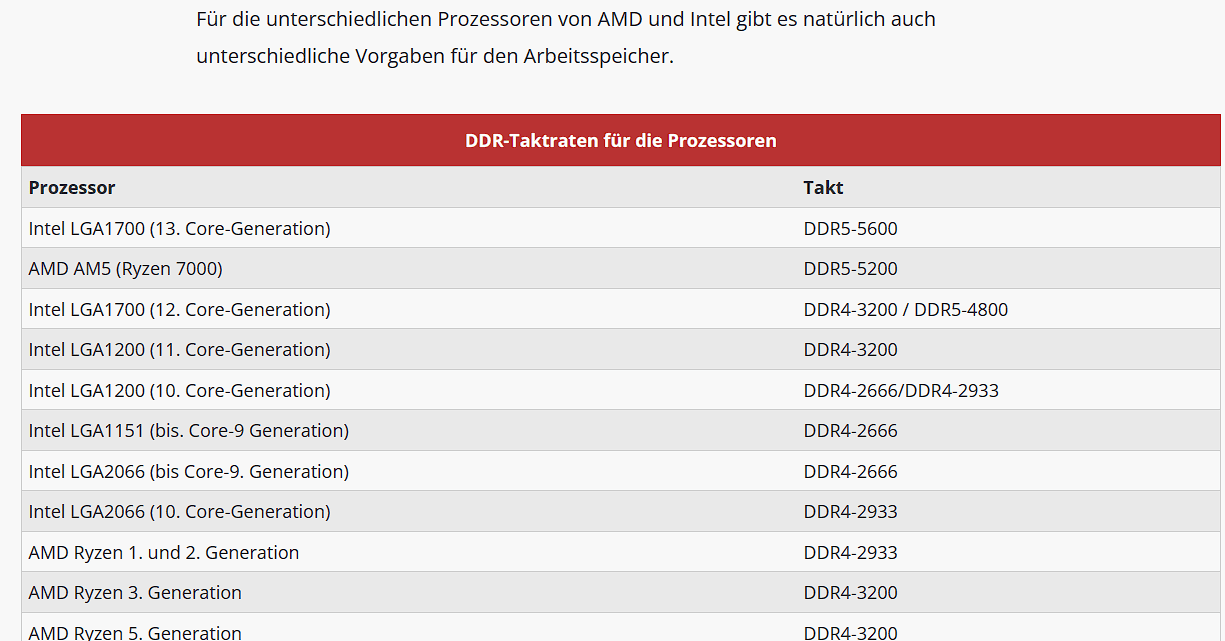Select the DDR4-3200 / DDR5-4800 value
1225x641 pixels.
(x=905, y=309)
